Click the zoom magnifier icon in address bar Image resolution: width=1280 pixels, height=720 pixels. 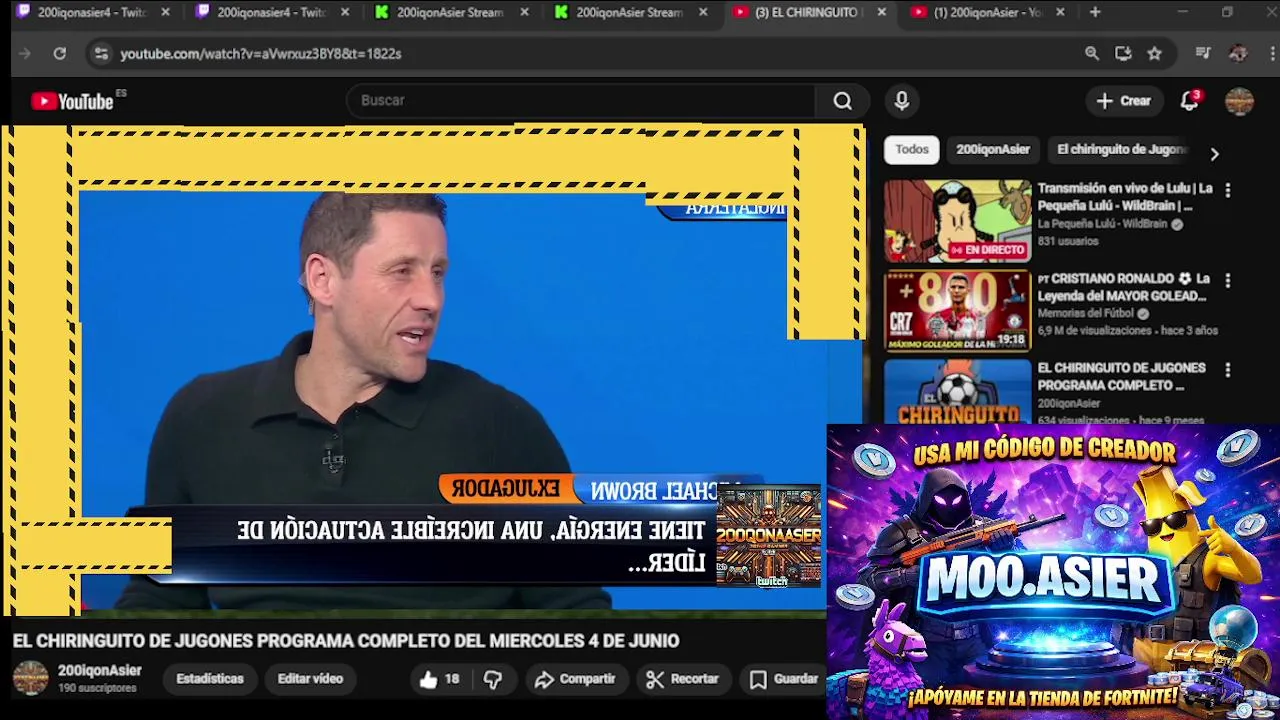click(x=1092, y=54)
